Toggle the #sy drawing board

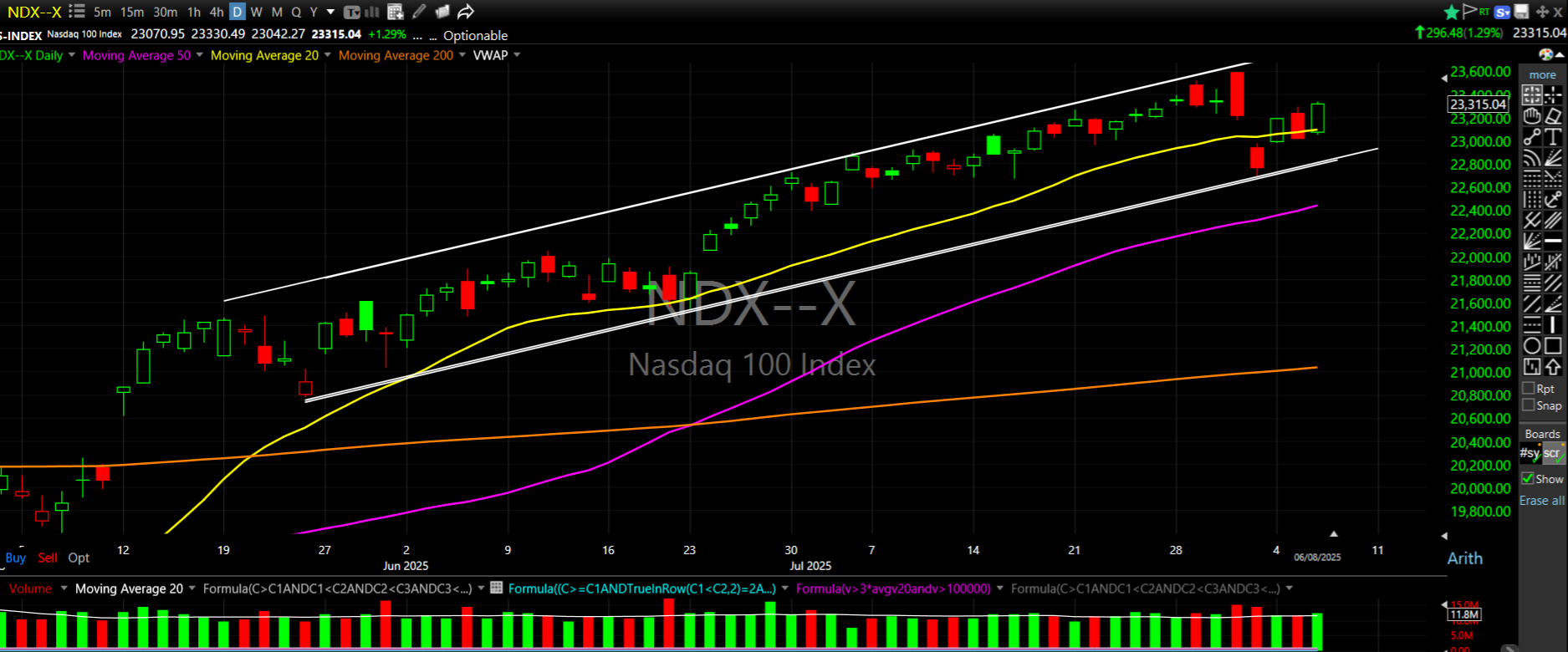(1530, 452)
